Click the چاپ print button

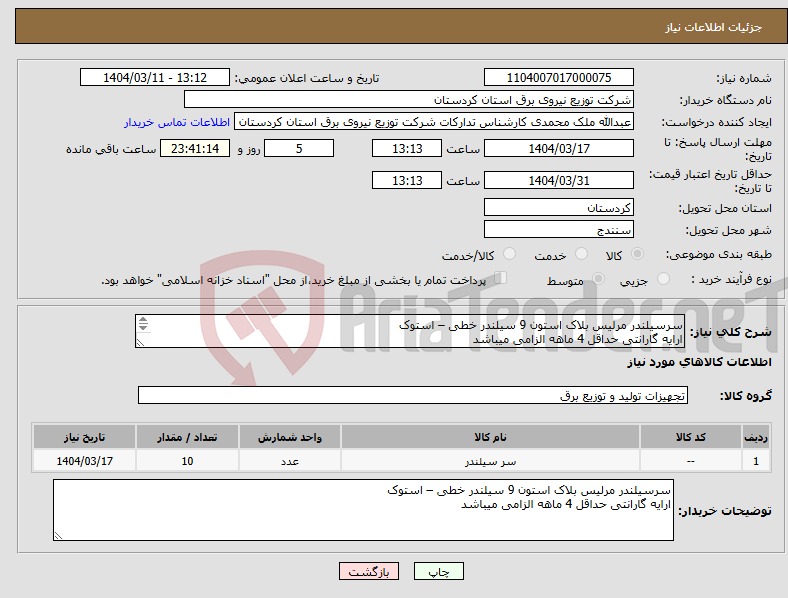(x=439, y=571)
